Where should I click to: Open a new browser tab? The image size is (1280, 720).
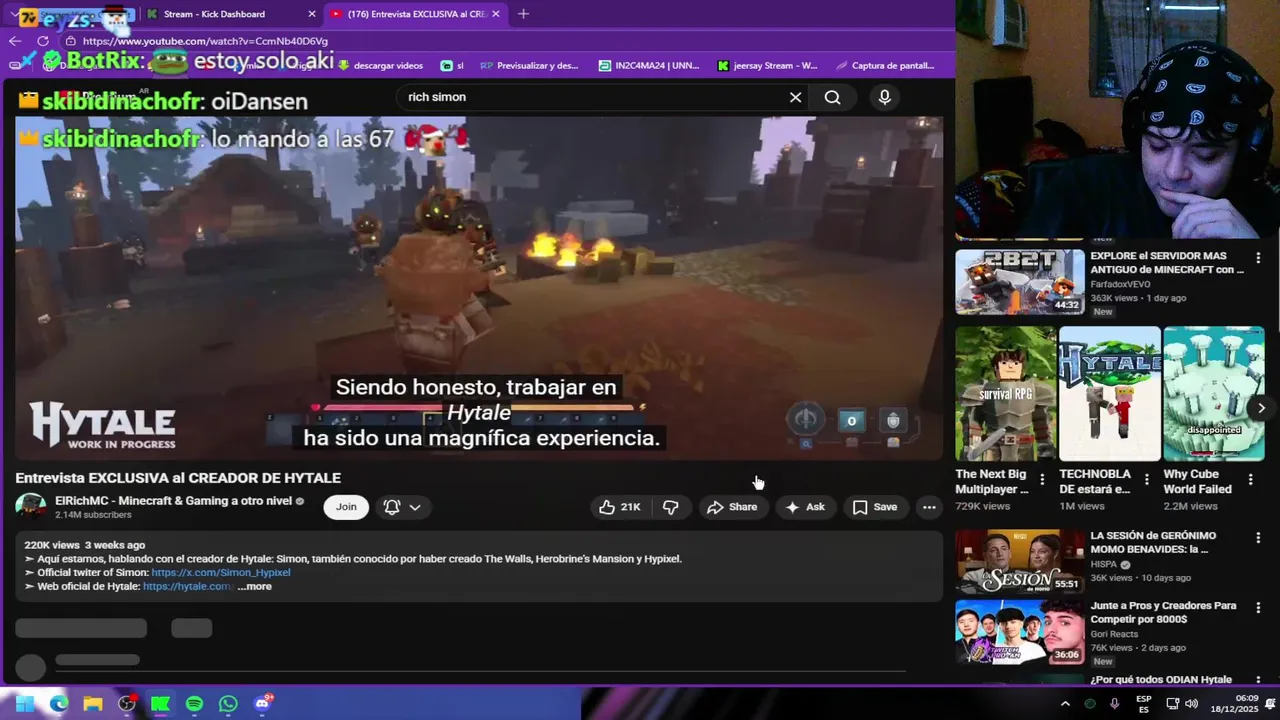tap(523, 14)
